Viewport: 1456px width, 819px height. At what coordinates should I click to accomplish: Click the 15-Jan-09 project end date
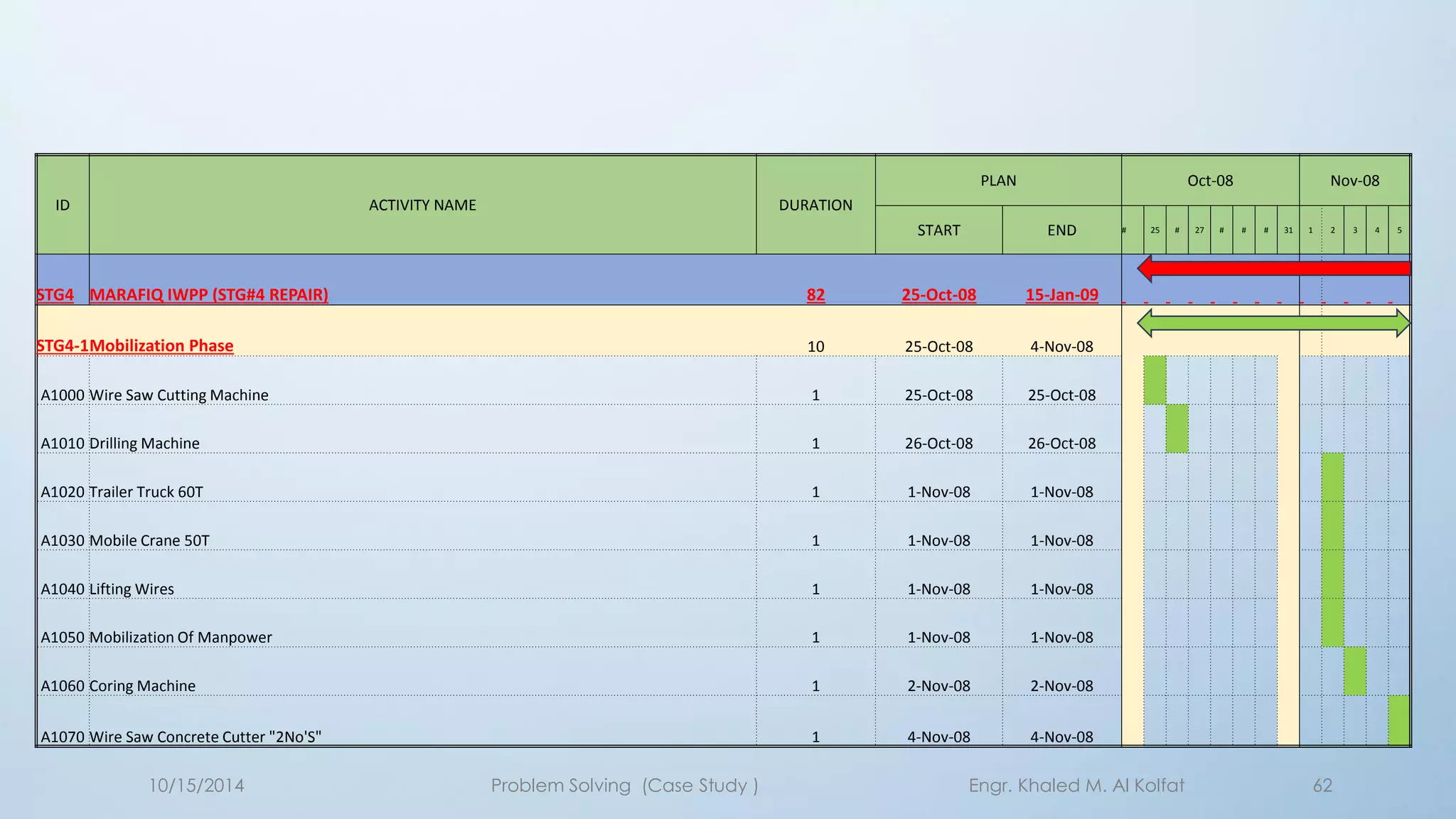tap(1061, 294)
